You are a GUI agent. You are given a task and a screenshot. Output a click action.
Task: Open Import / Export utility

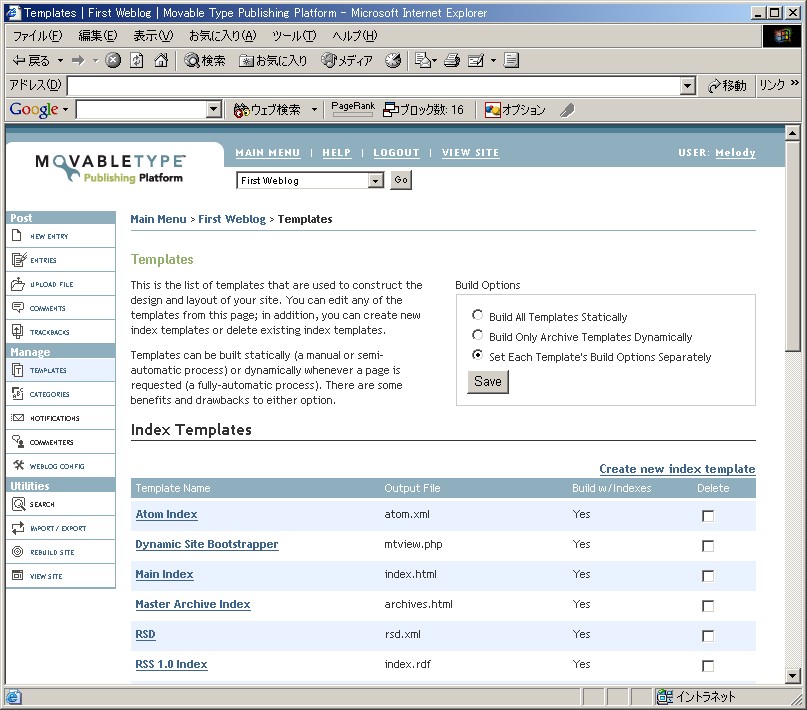[60, 528]
